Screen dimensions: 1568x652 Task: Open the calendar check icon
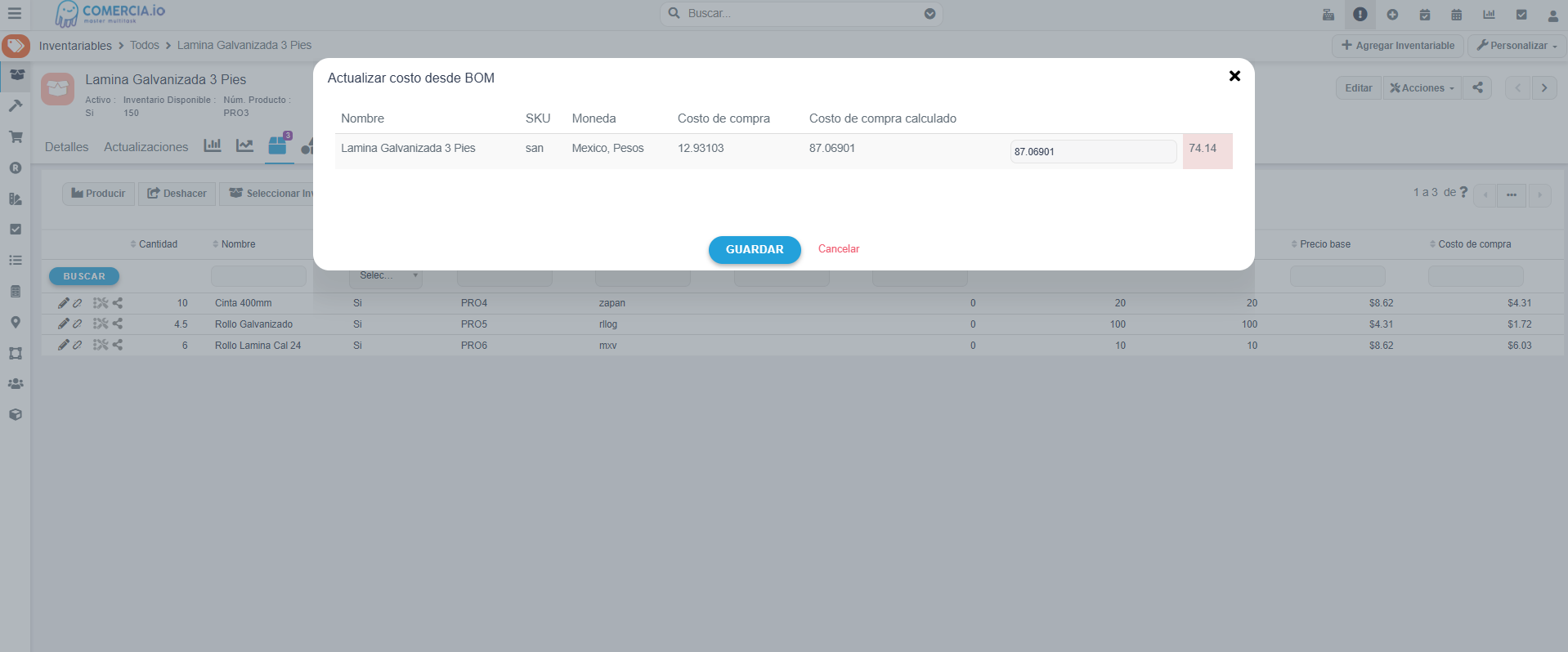1425,15
